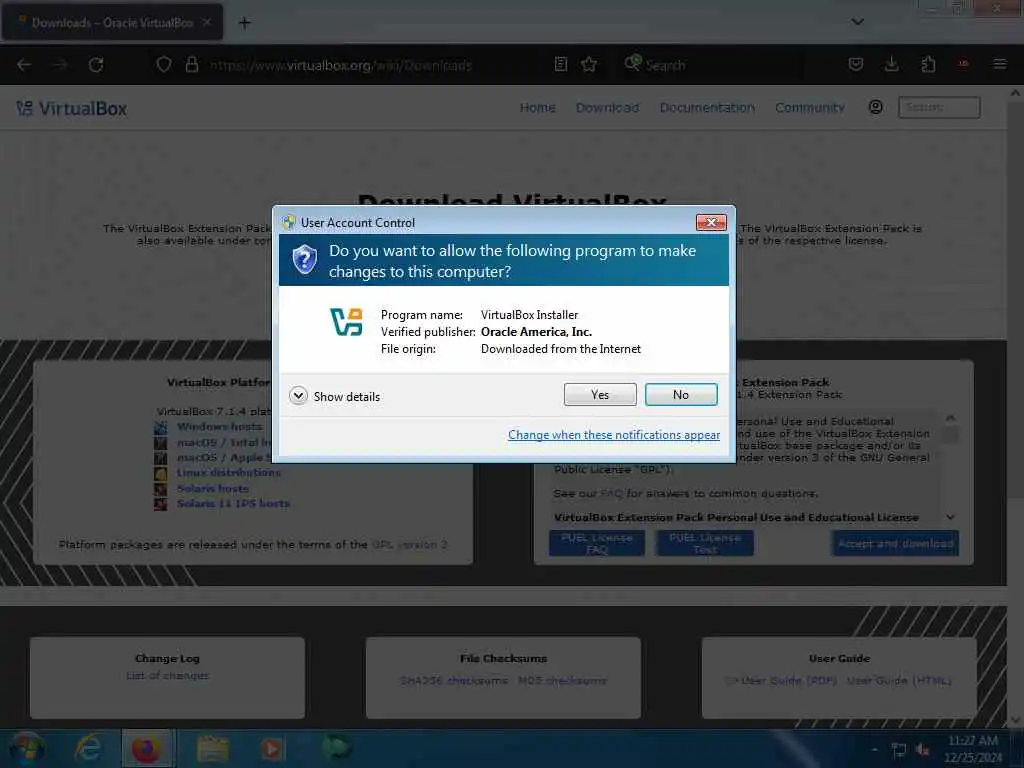Viewport: 1024px width, 768px height.
Task: Click the virtualbox.org URL in address bar
Action: [x=340, y=65]
